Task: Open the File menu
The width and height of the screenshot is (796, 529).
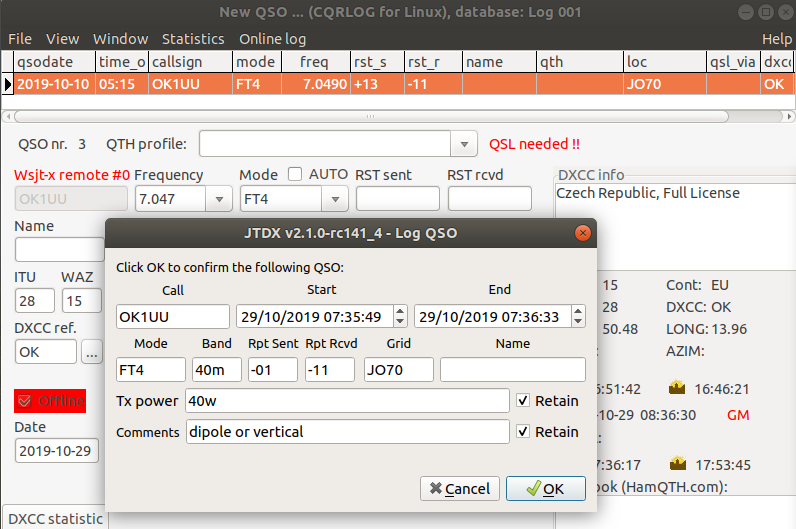Action: (20, 39)
